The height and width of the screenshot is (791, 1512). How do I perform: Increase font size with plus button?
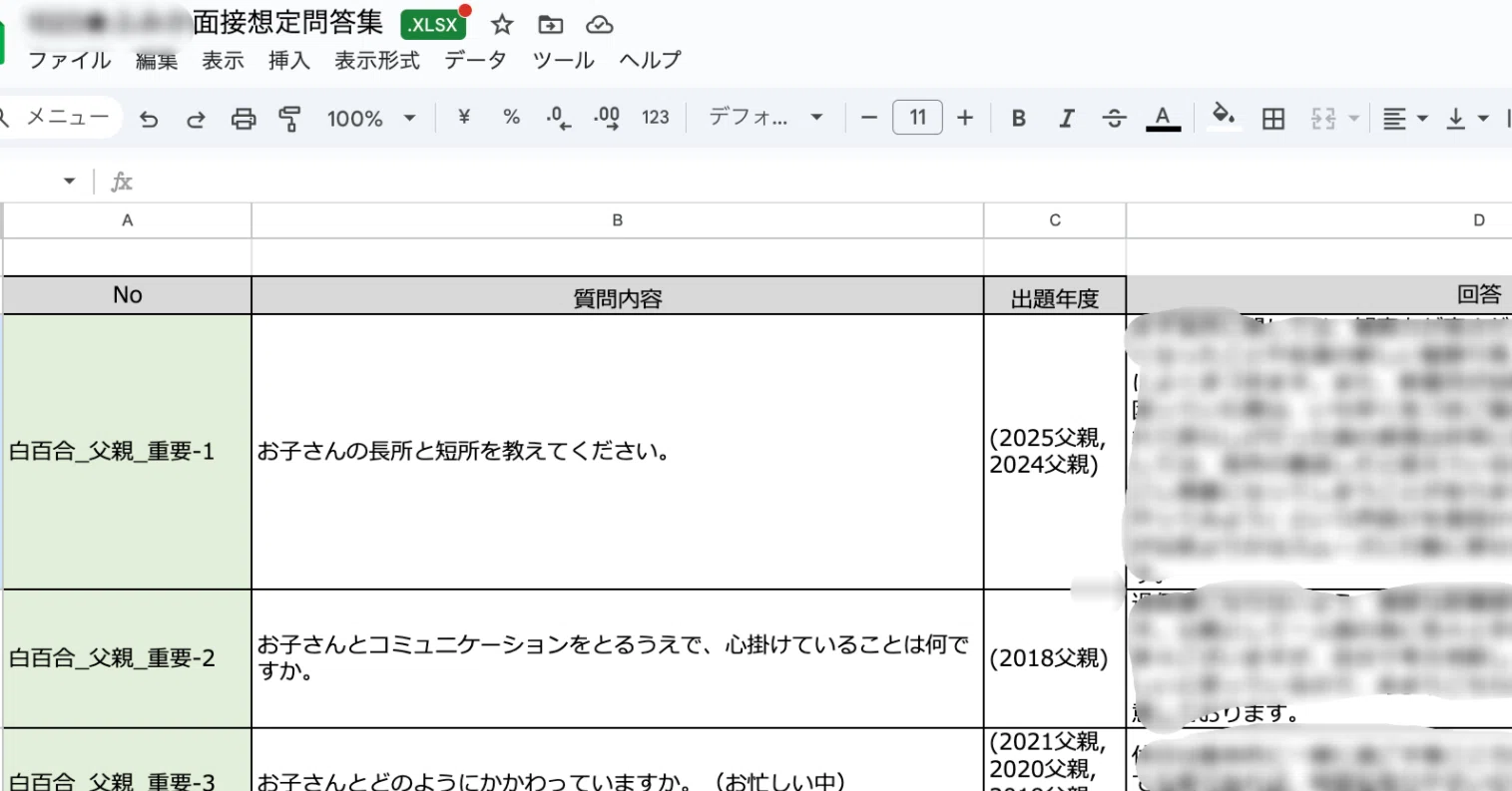pos(965,118)
